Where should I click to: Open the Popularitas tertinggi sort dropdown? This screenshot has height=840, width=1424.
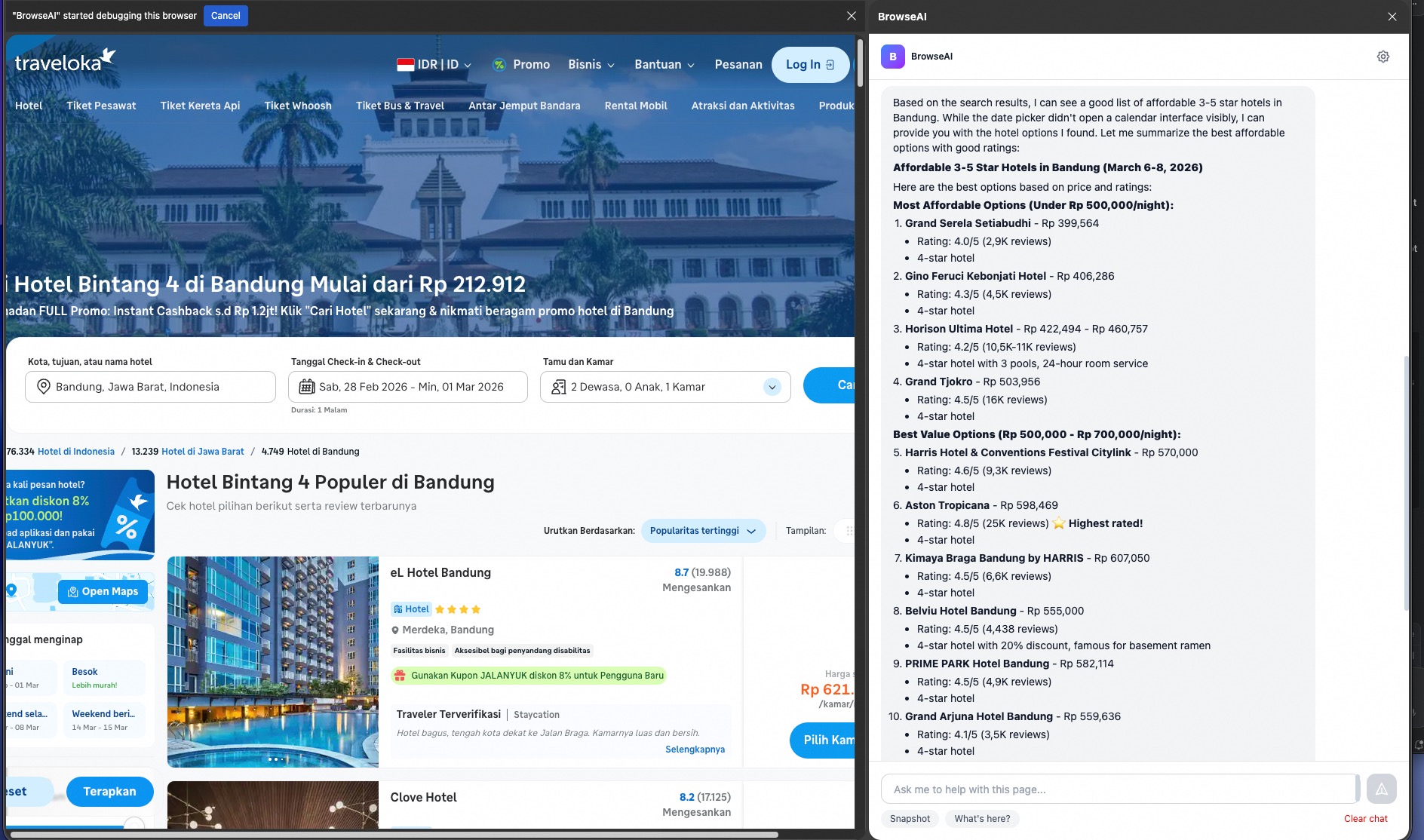click(x=703, y=531)
